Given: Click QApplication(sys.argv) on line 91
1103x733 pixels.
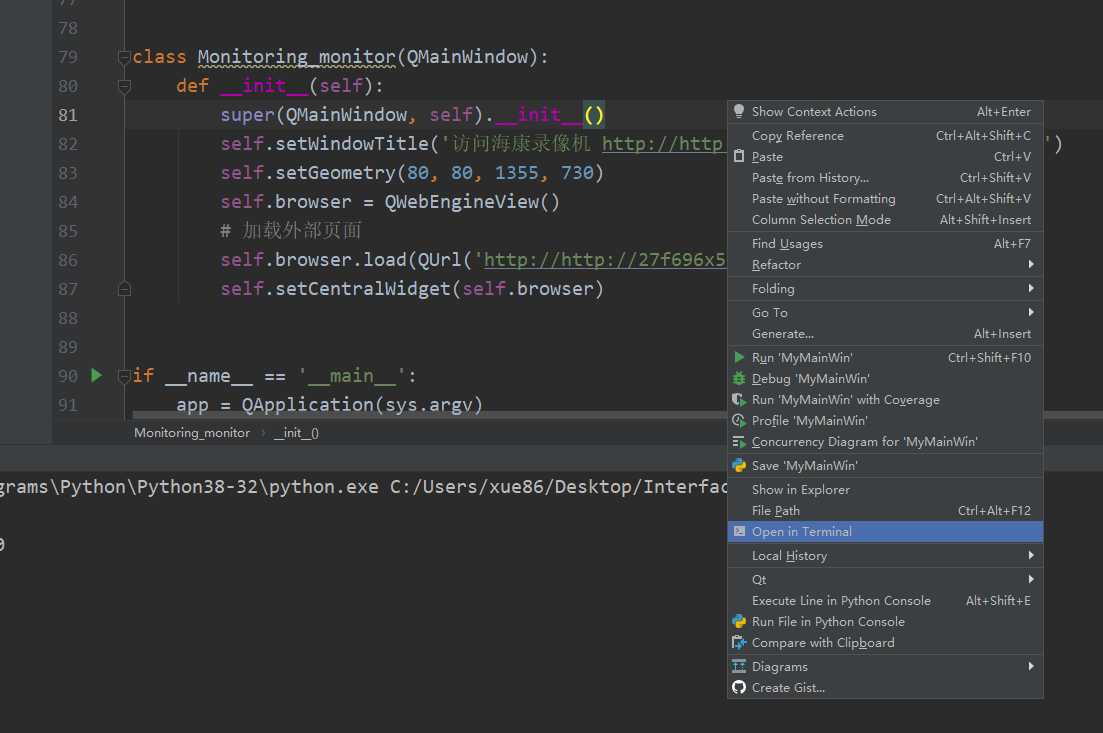Looking at the screenshot, I should (x=362, y=404).
